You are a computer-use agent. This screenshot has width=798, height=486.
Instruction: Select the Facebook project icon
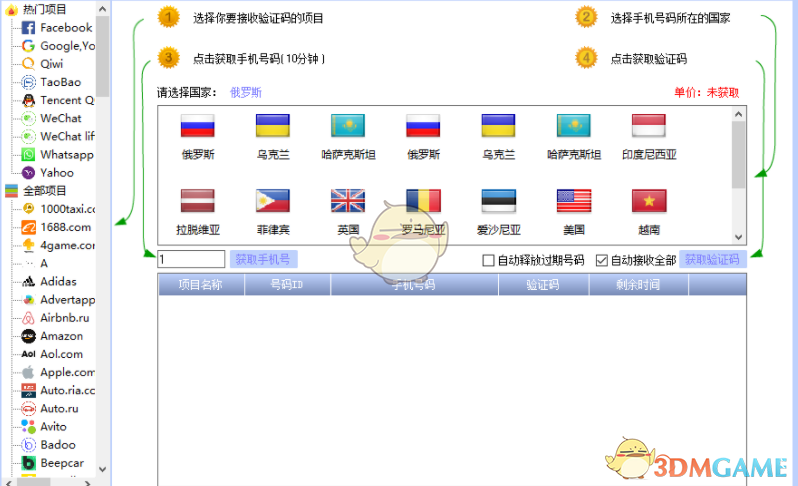(28, 27)
